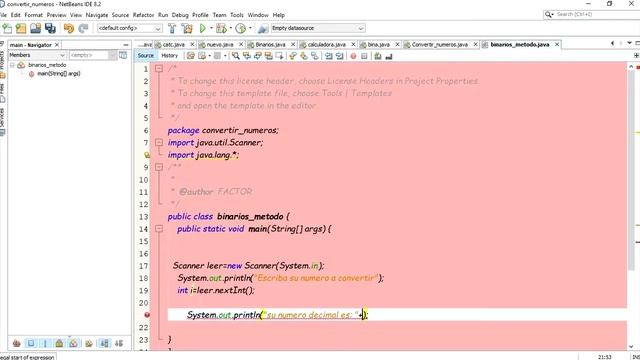
Task: Click the Uncomment editor toolbar icon
Action: point(389,56)
